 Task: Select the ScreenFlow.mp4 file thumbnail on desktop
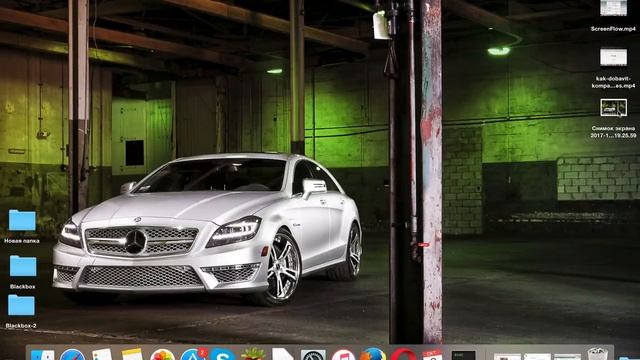click(x=613, y=8)
